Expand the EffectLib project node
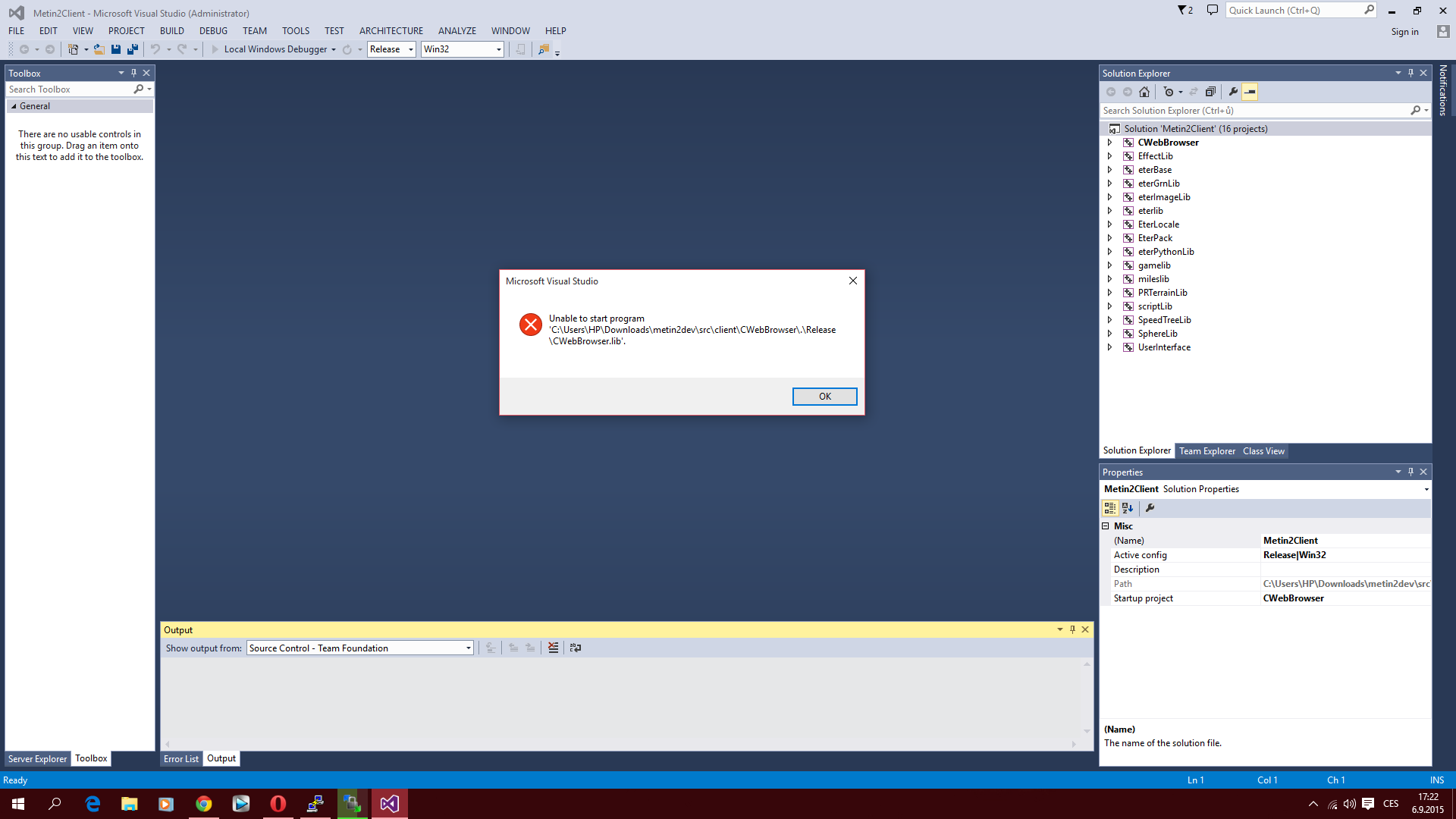The image size is (1456, 819). tap(1109, 156)
